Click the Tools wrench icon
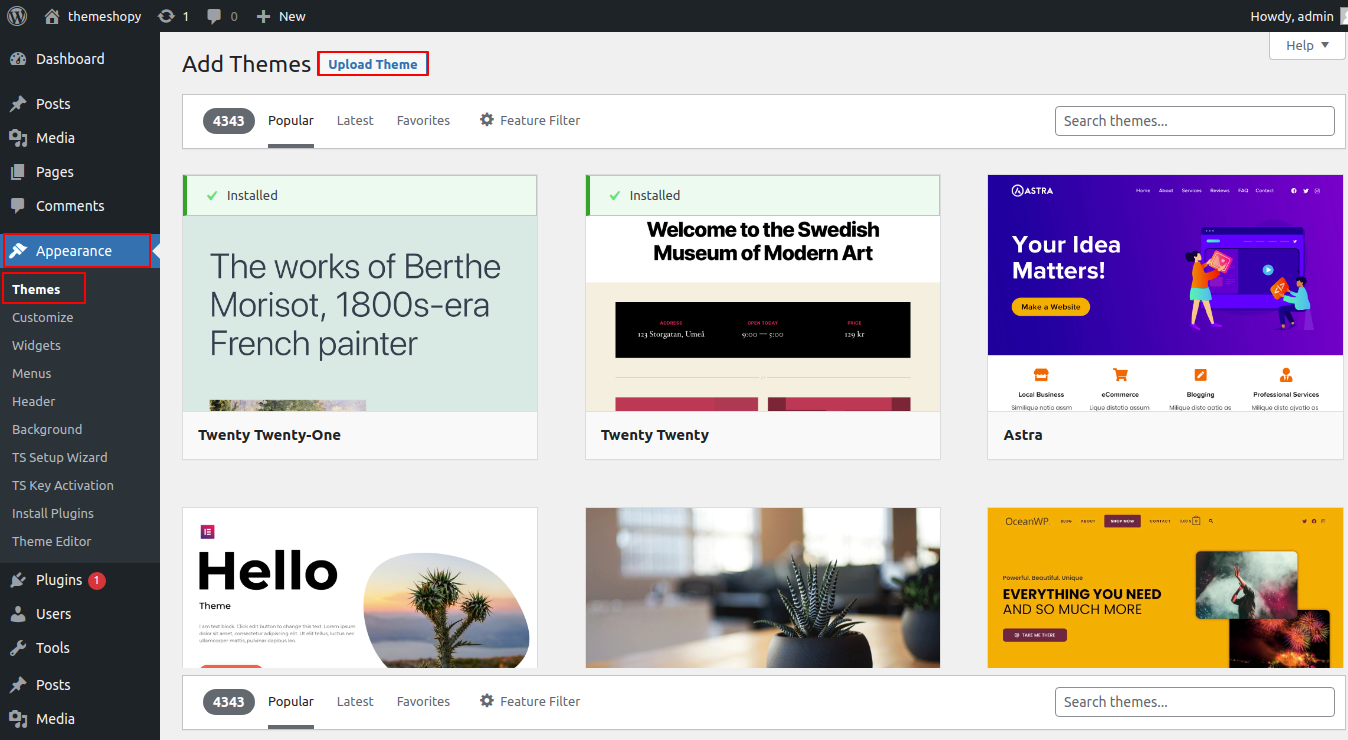1348x740 pixels. (18, 648)
